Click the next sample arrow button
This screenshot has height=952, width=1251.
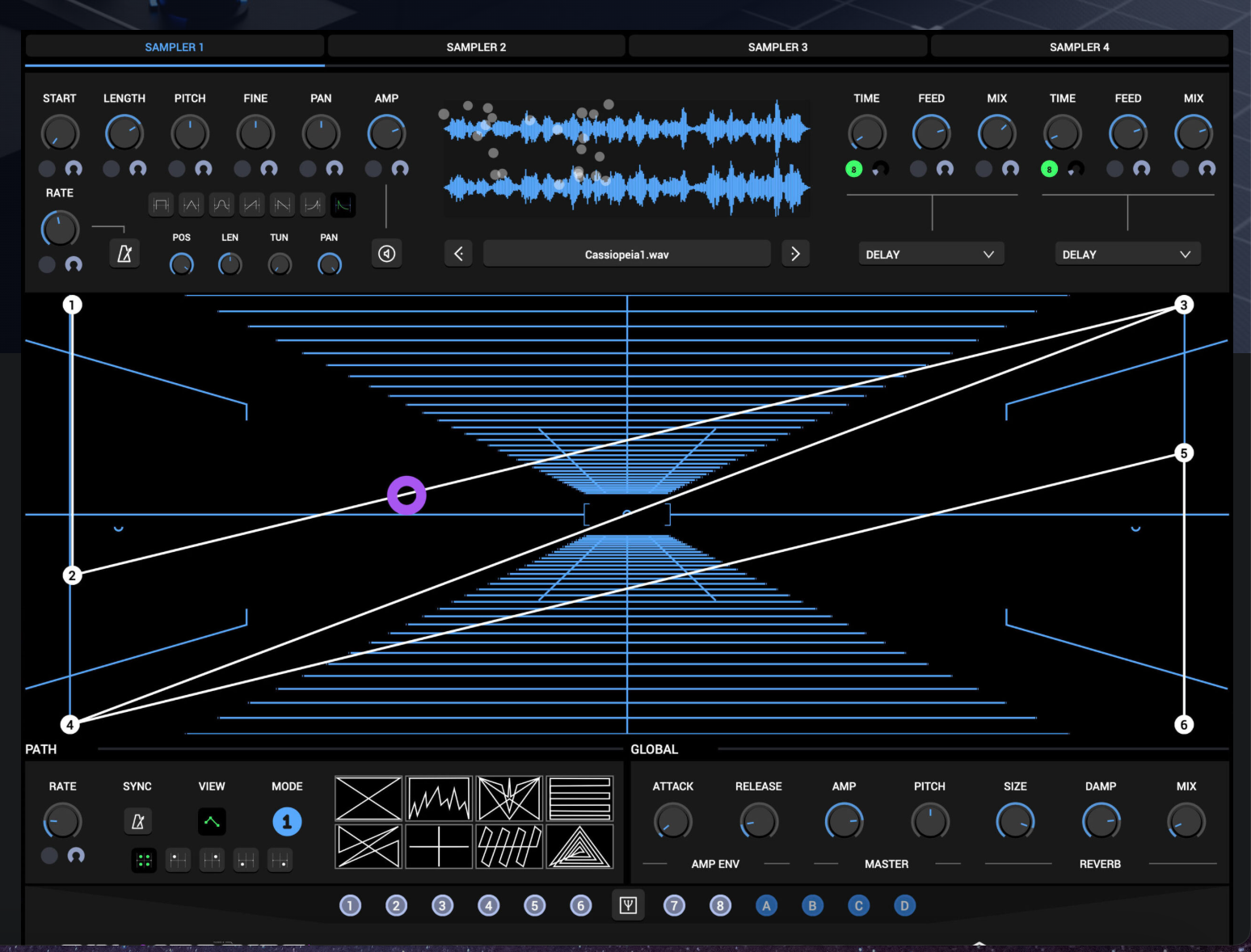[x=795, y=253]
